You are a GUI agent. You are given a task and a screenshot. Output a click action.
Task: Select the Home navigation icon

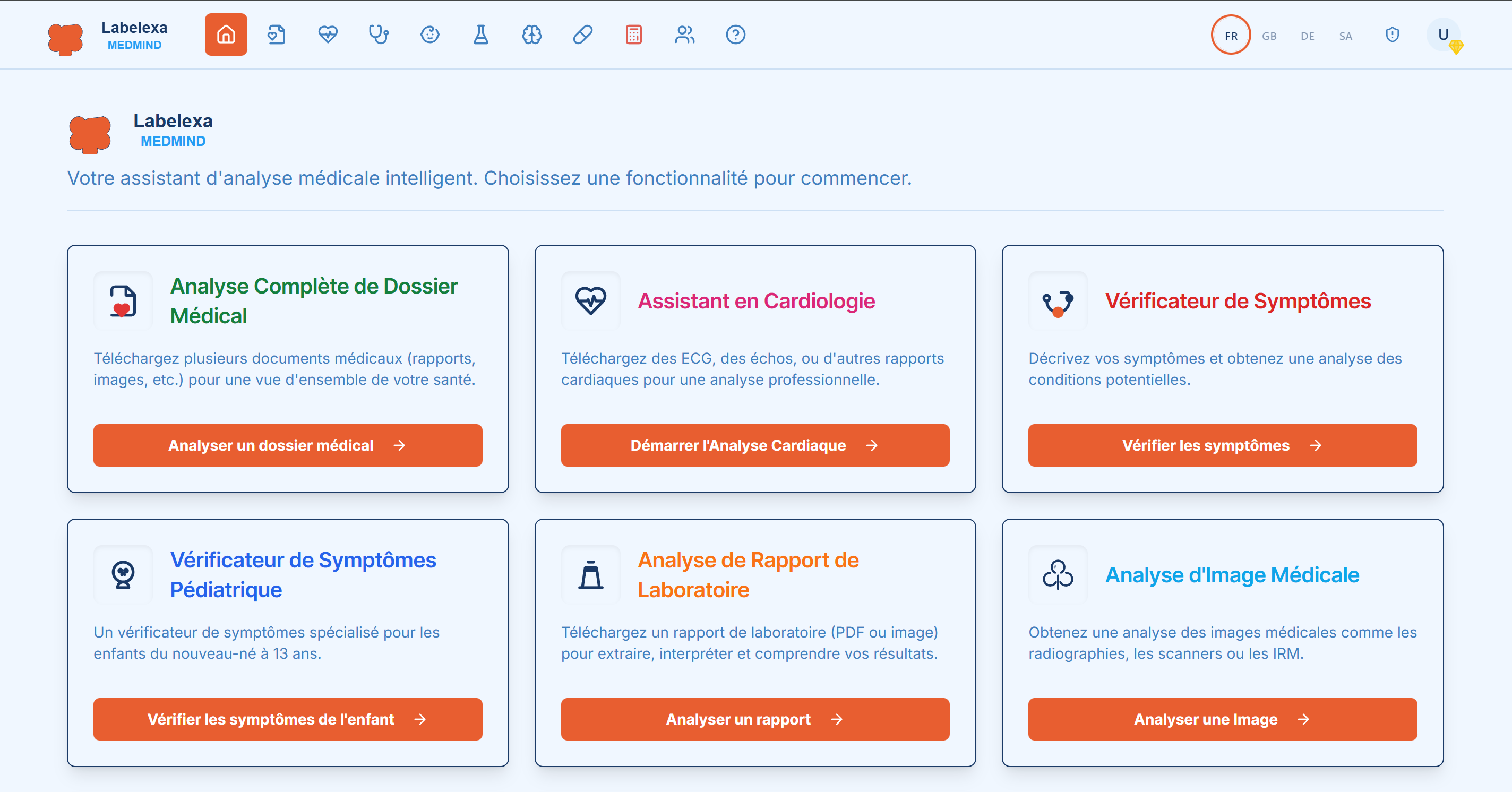coord(226,34)
